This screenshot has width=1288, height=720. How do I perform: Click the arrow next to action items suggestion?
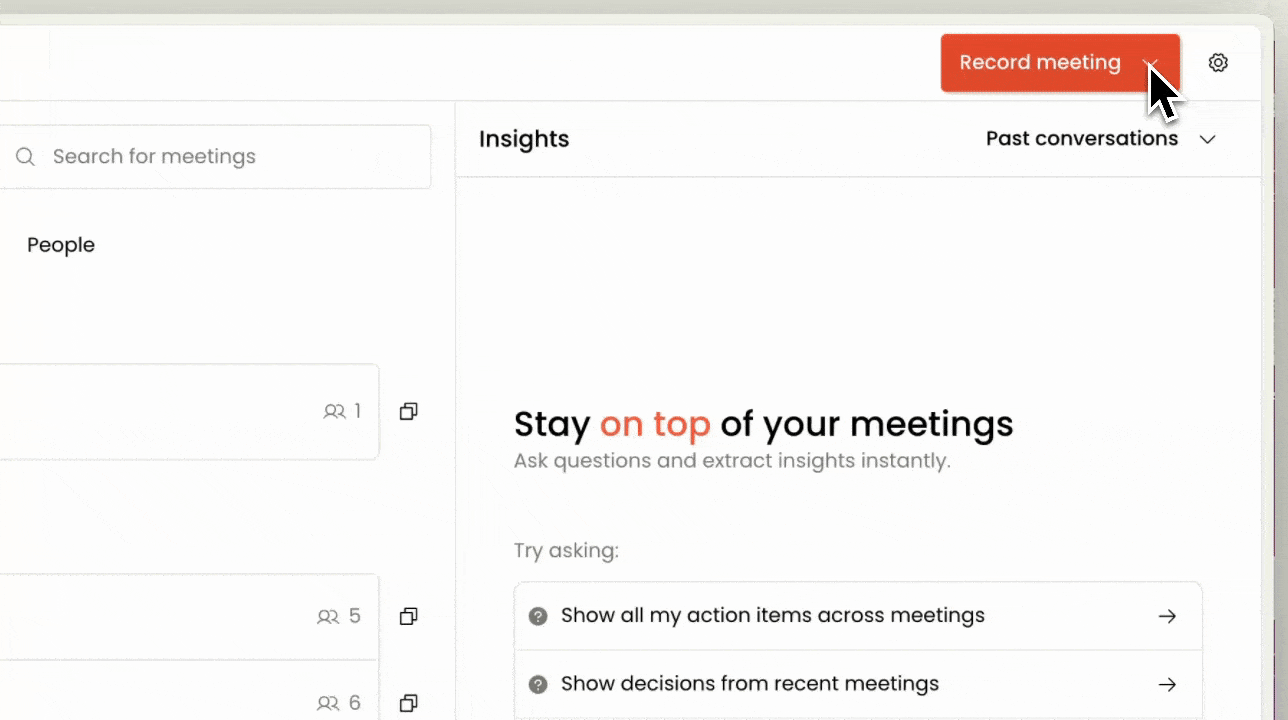pos(1167,616)
